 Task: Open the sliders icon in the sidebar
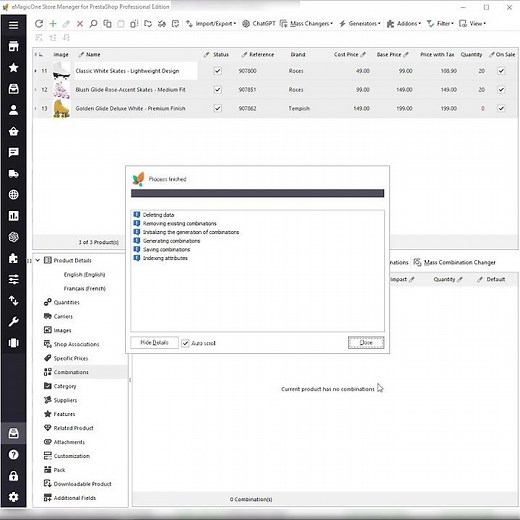point(14,279)
